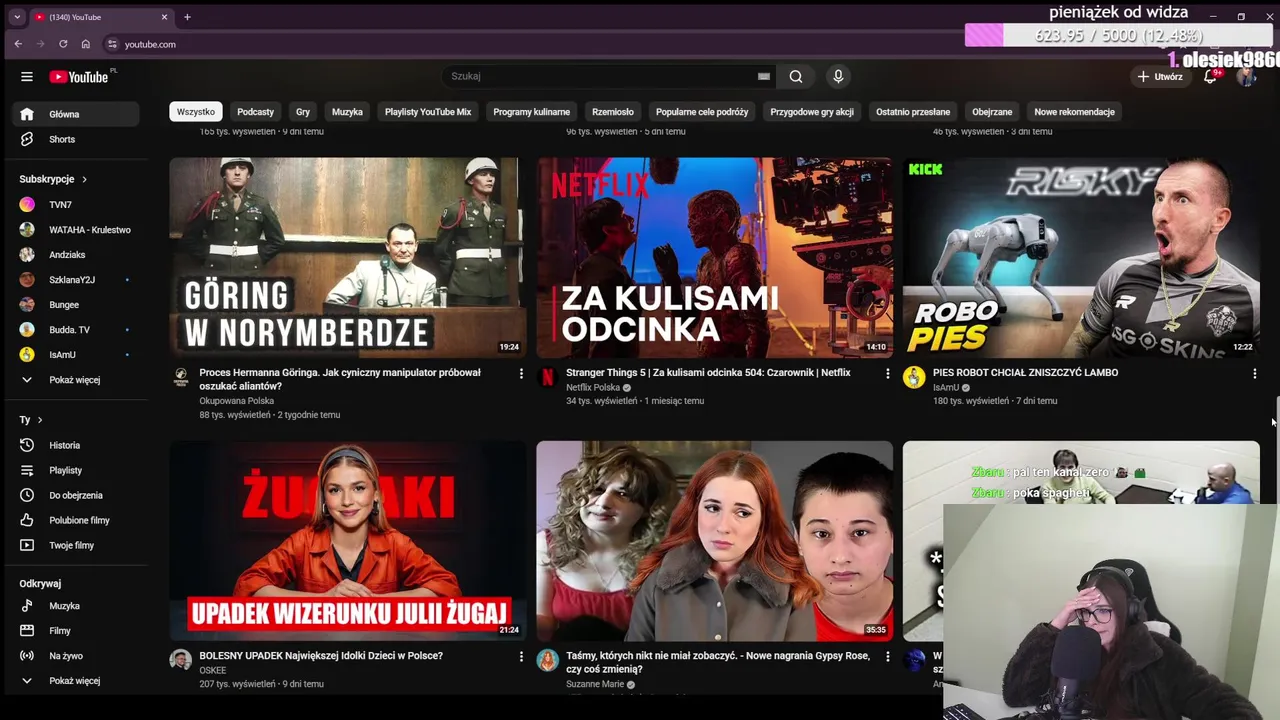
Task: Open Andziaks subscription channel
Action: [75, 255]
